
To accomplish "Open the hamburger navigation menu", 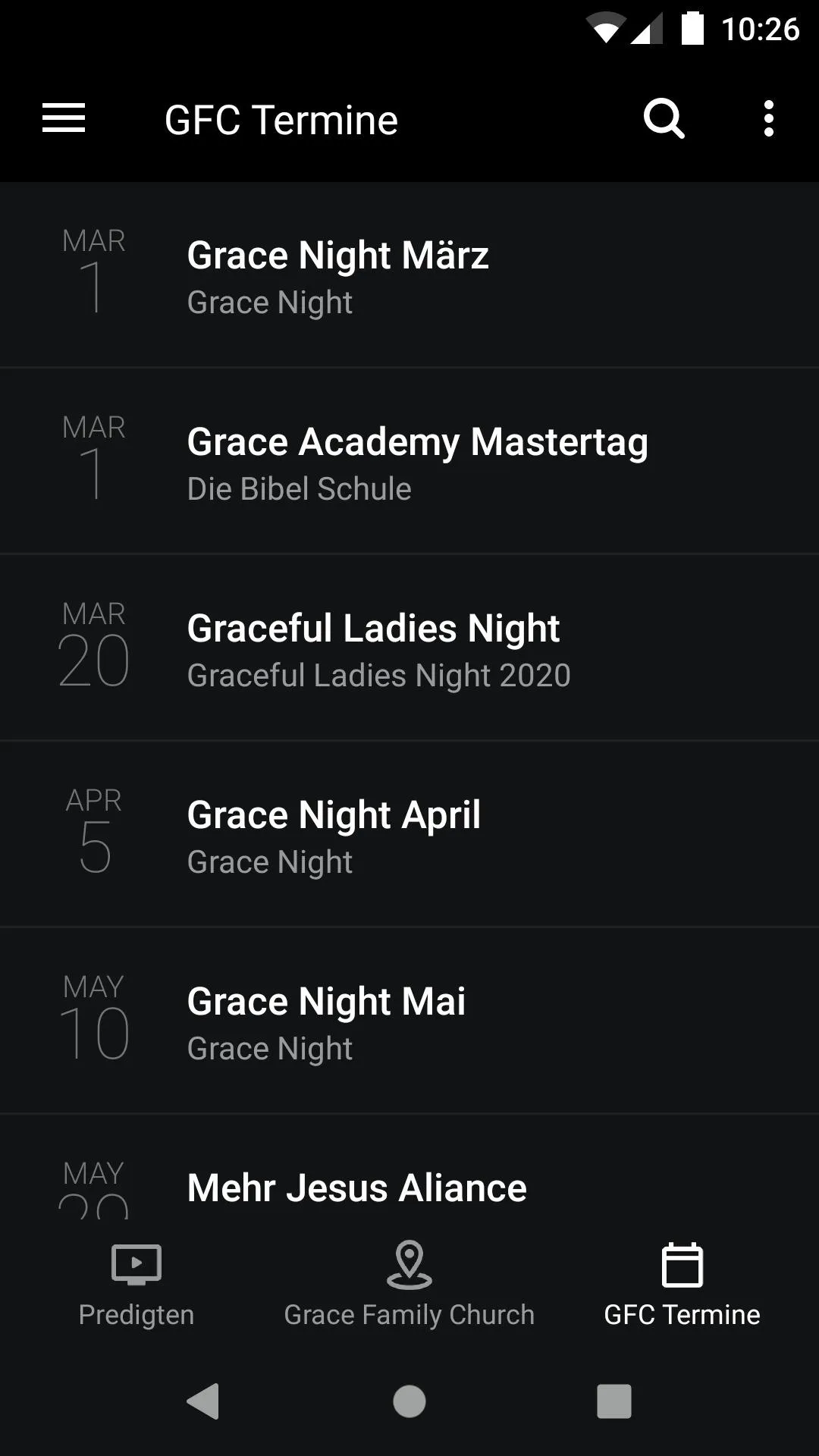I will pyautogui.click(x=64, y=119).
